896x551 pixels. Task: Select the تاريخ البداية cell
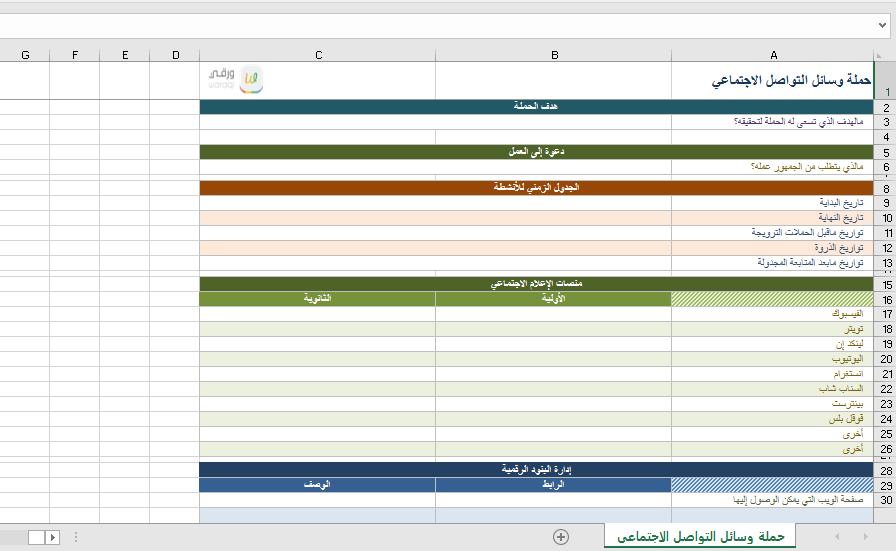pos(772,202)
